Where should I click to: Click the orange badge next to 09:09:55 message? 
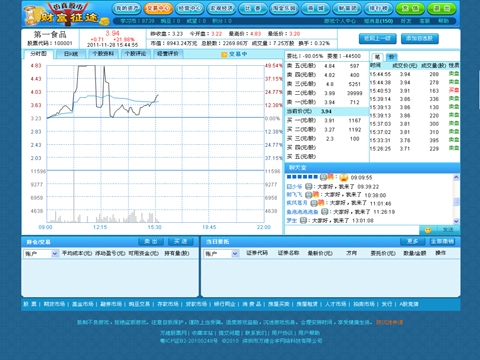[331, 177]
